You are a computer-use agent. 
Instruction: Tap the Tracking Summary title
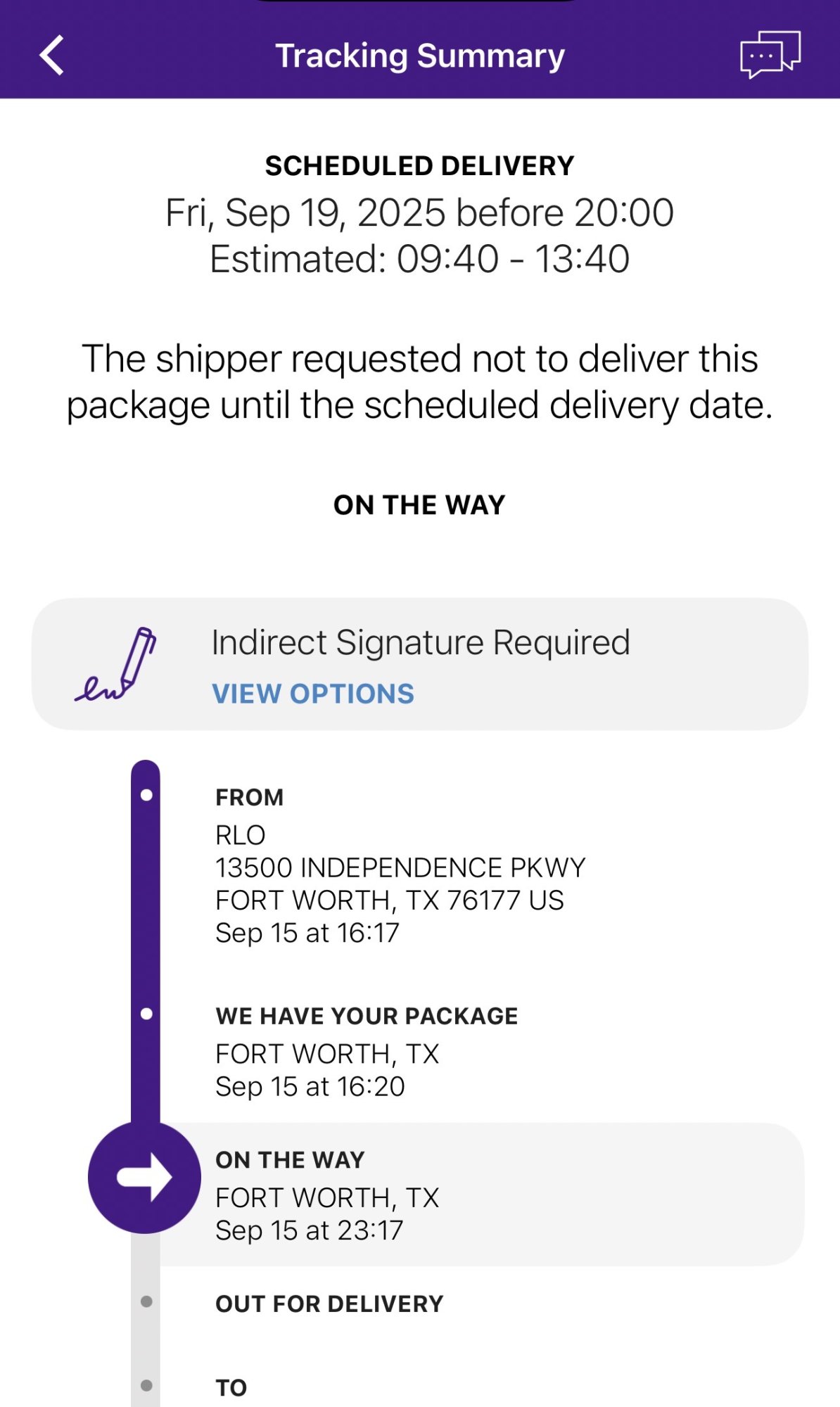420,56
